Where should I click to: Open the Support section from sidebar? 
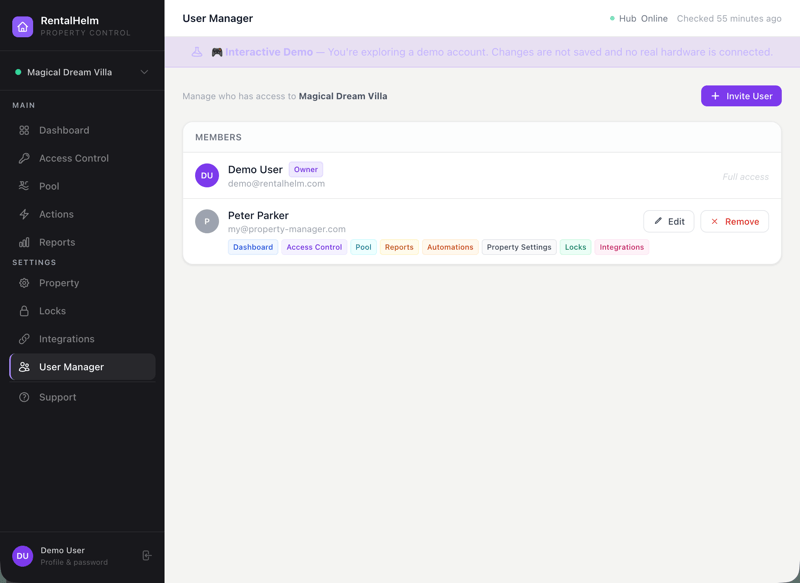point(57,397)
